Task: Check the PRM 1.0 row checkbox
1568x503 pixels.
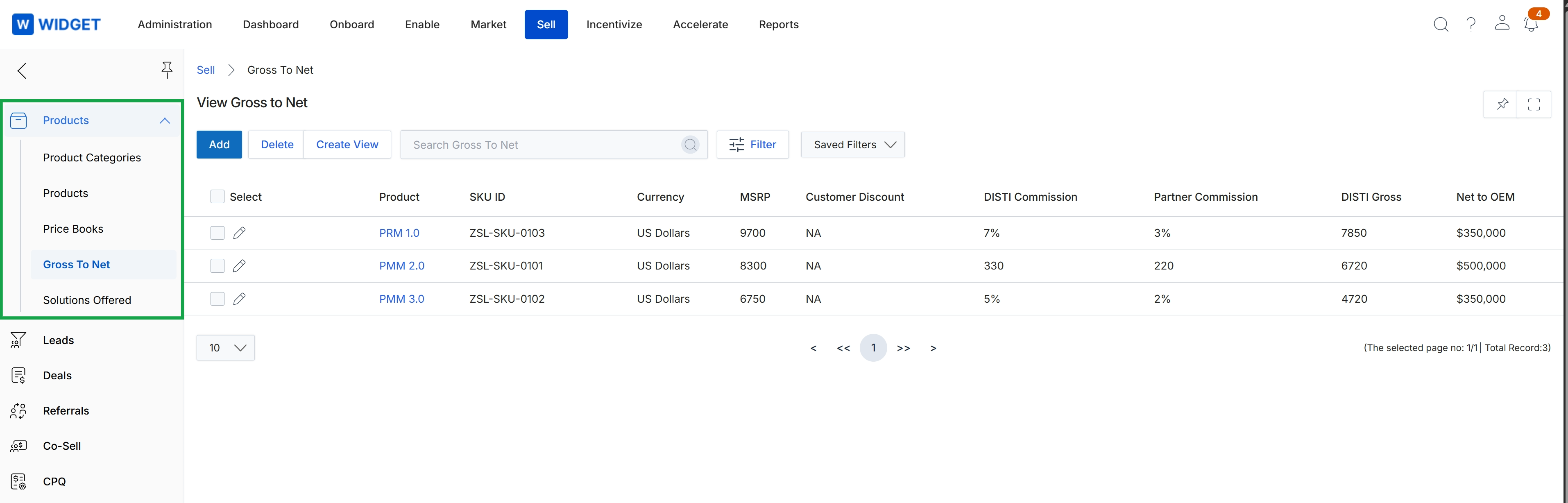Action: point(218,233)
